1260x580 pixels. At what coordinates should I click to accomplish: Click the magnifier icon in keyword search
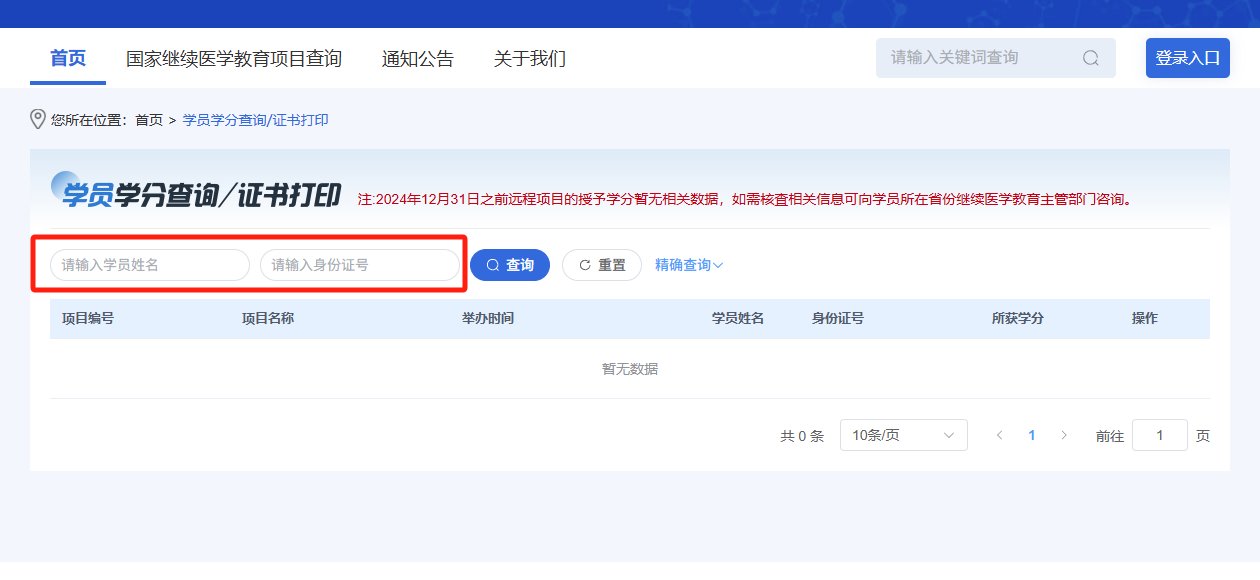tap(1090, 58)
